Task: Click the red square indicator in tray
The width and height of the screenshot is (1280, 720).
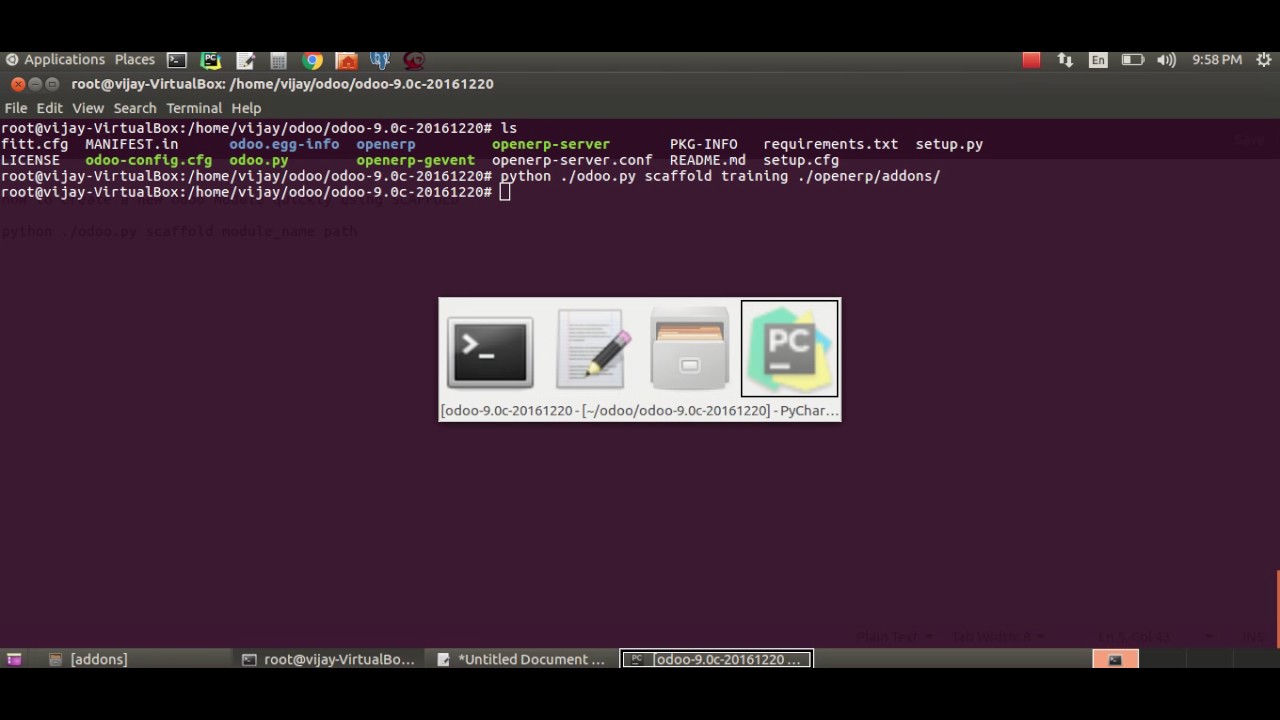Action: [x=1031, y=60]
